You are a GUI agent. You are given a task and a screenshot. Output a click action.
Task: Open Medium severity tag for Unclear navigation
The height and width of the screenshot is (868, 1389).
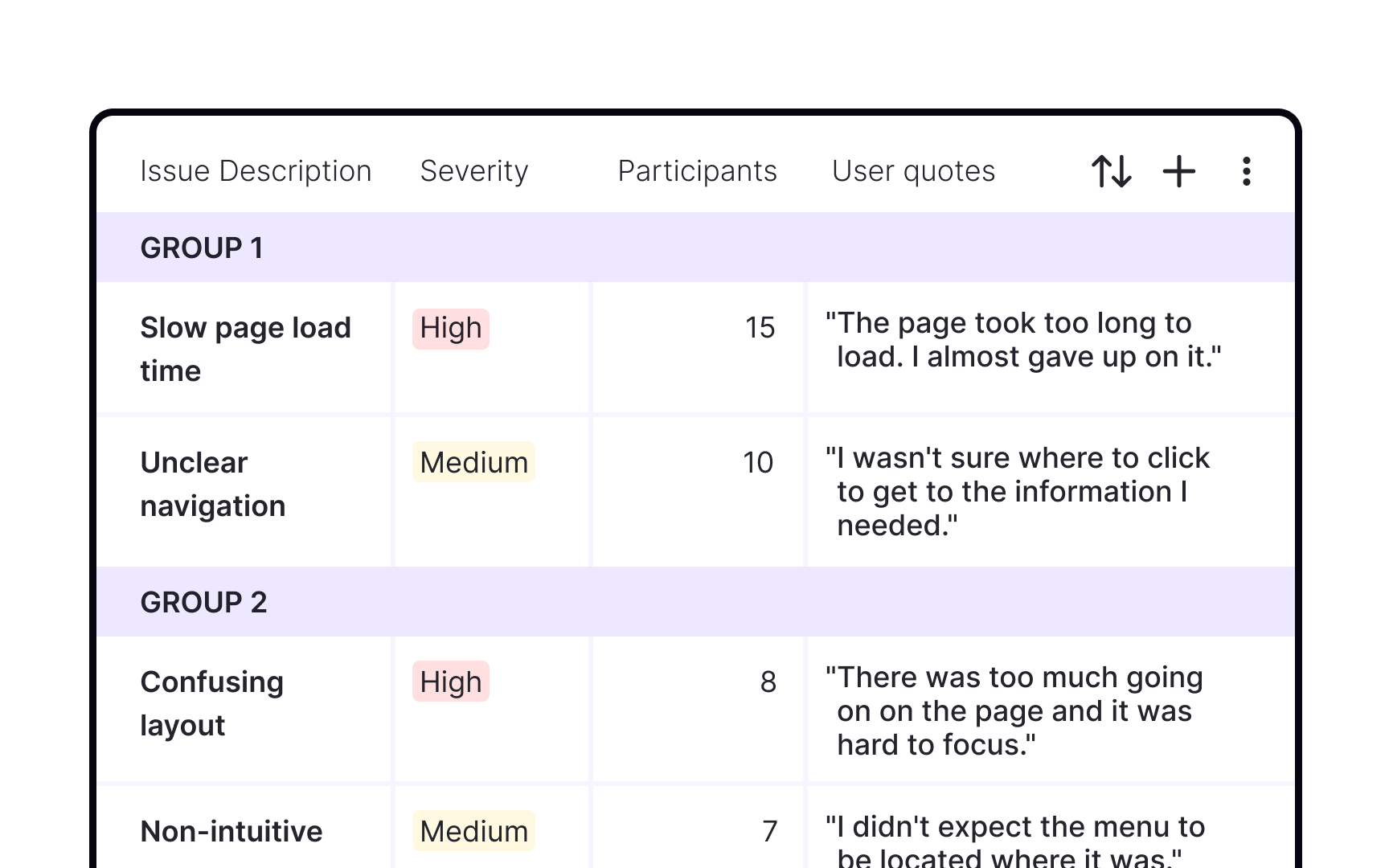pyautogui.click(x=473, y=463)
